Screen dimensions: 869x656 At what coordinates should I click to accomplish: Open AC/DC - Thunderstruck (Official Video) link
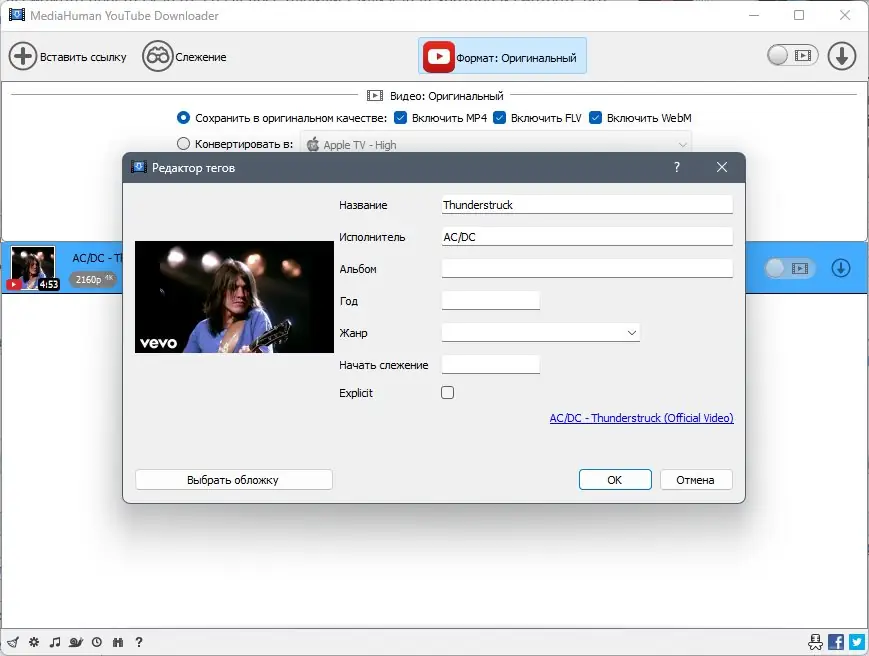(x=641, y=418)
